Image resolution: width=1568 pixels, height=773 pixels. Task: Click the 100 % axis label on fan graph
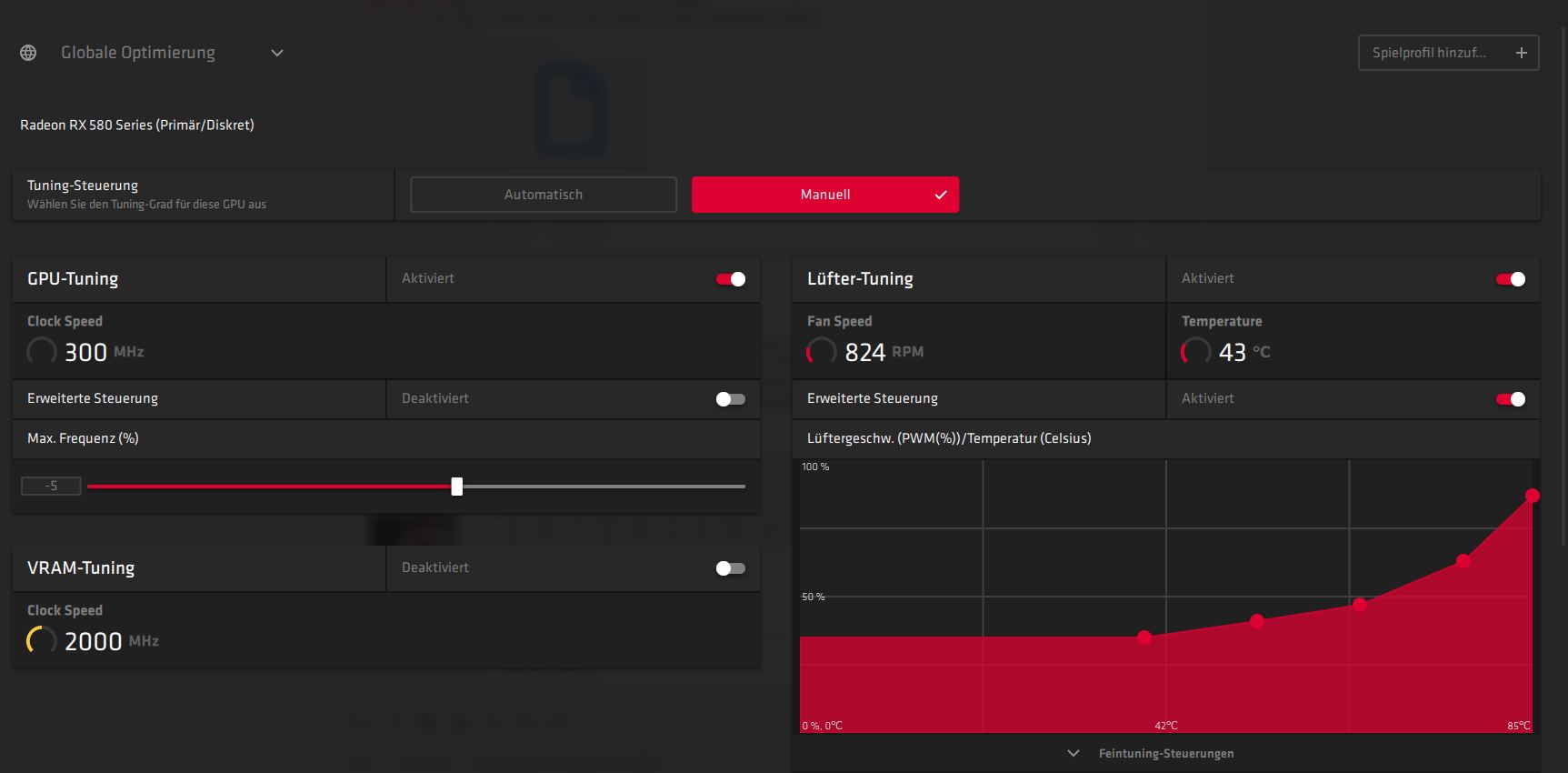(815, 467)
